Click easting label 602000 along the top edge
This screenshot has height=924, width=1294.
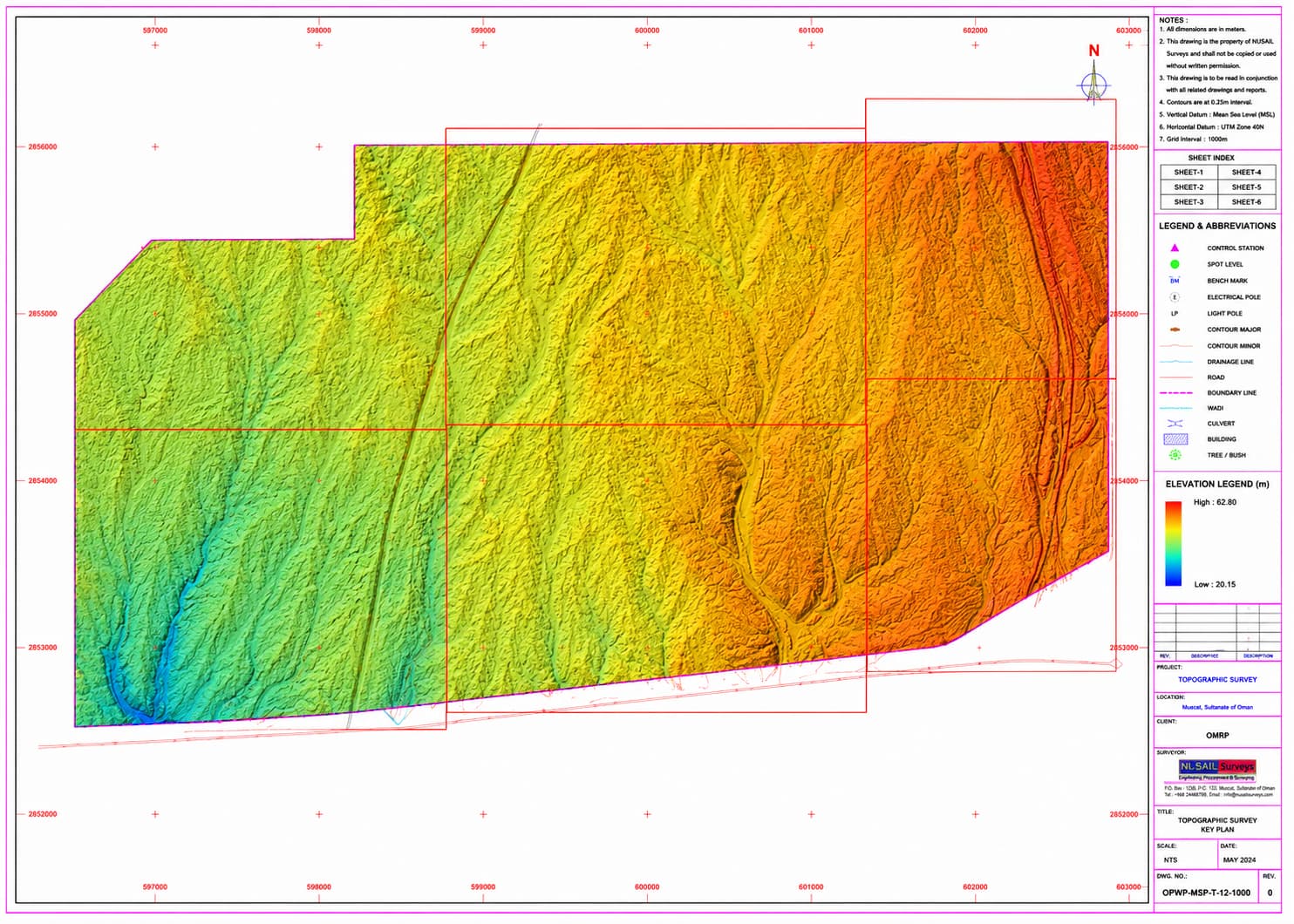click(x=975, y=31)
